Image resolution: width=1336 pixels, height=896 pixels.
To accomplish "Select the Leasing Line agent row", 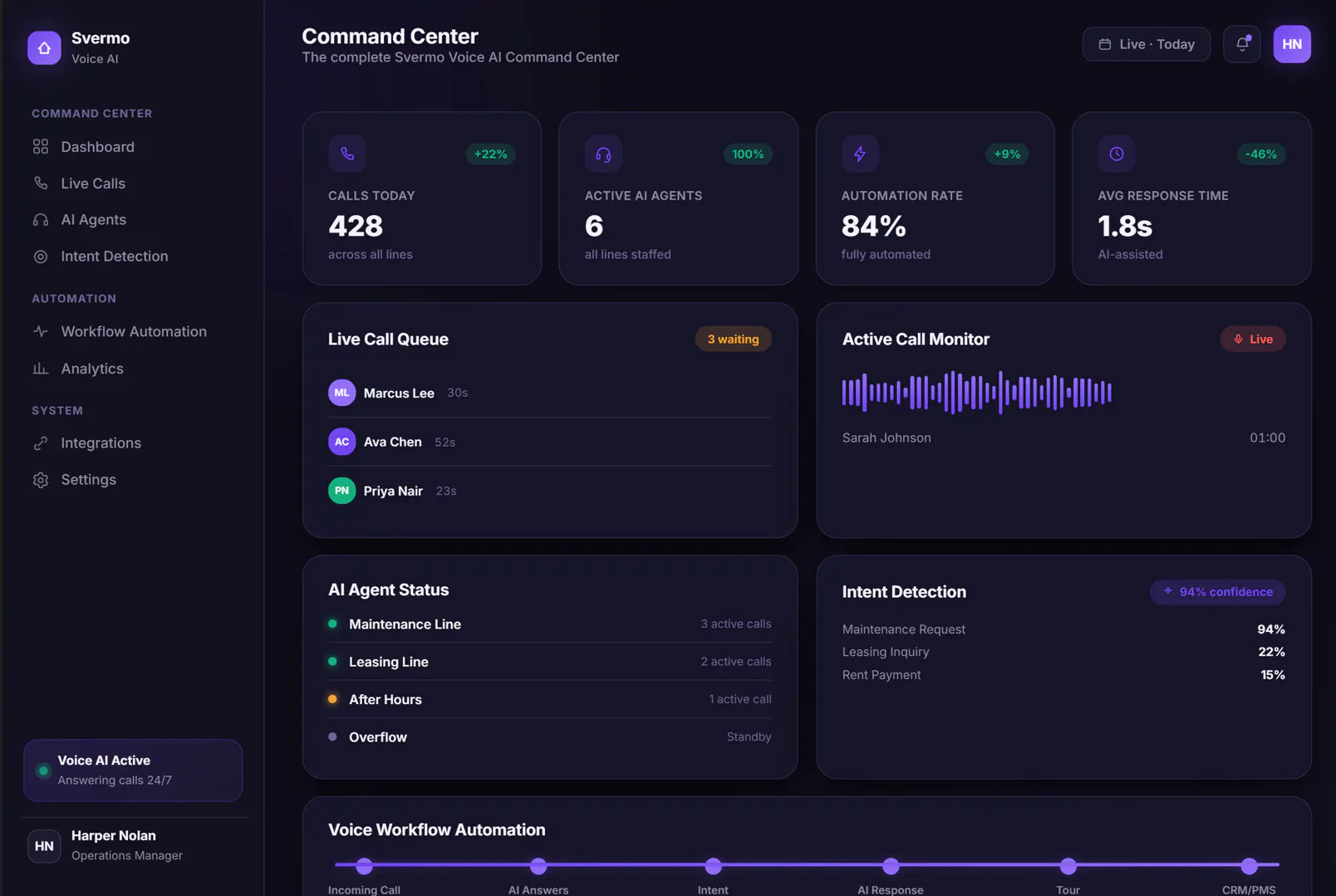I will point(549,662).
